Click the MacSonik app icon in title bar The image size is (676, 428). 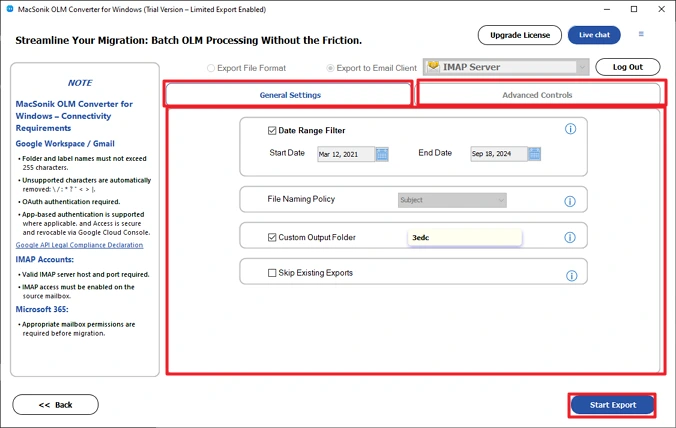10,9
